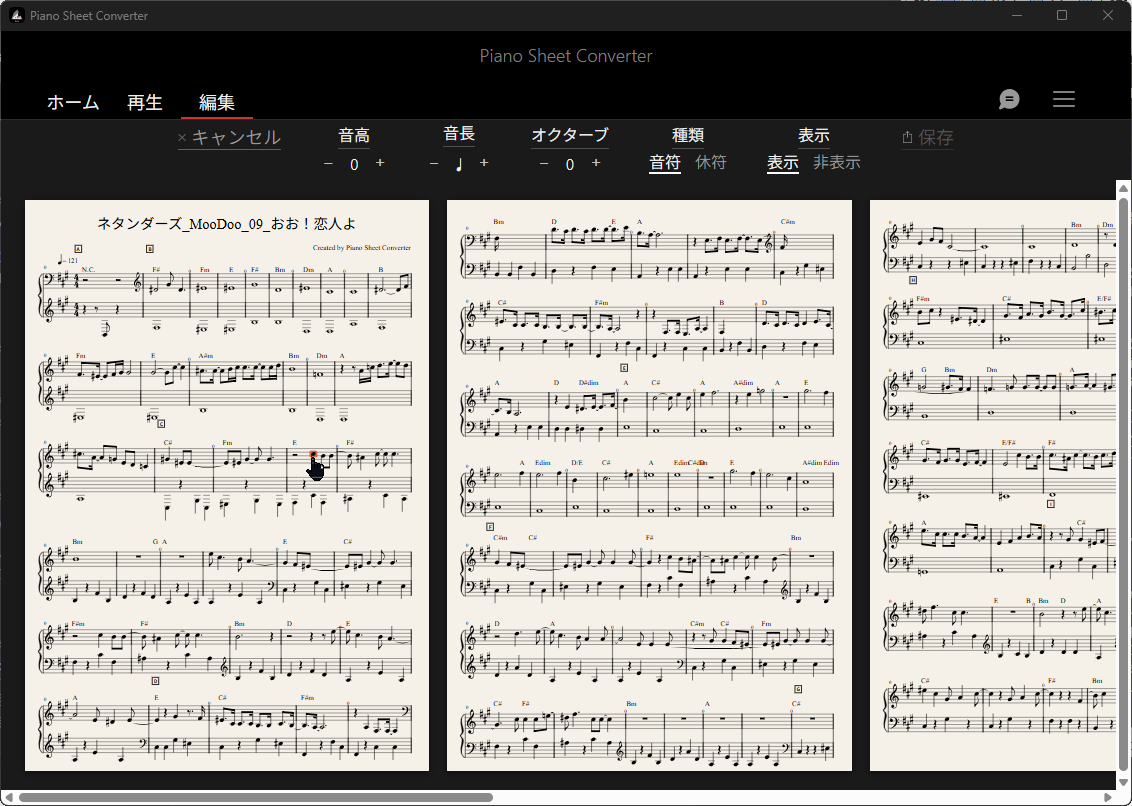Click the third sheet music page

tap(993, 485)
